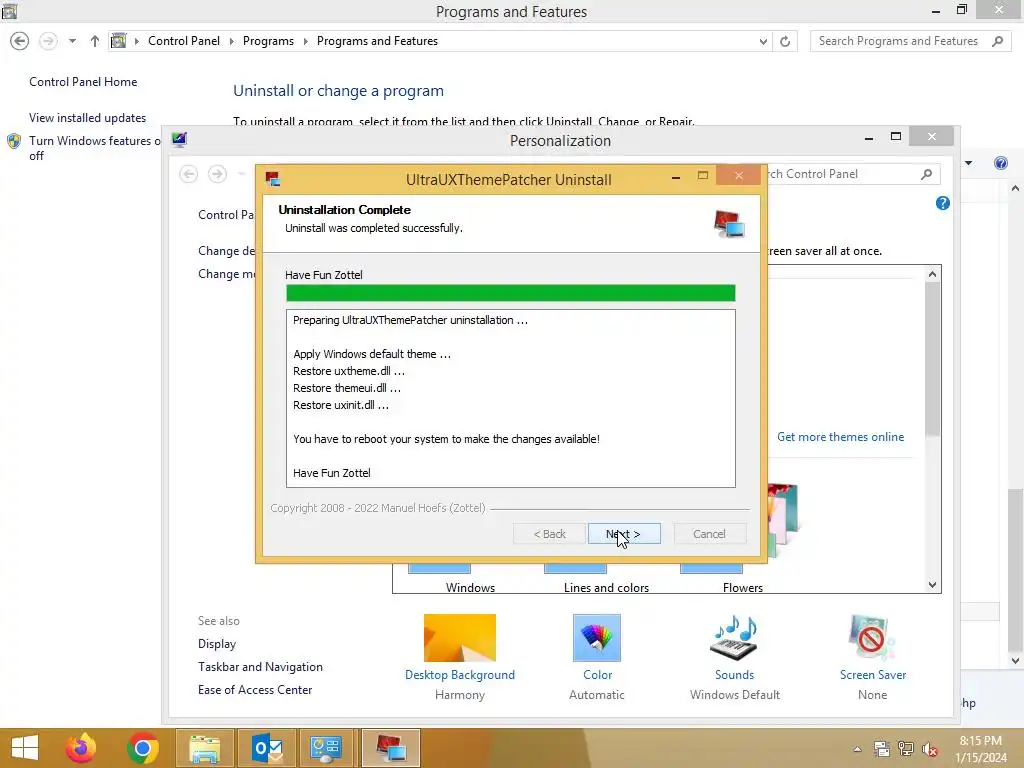Screen dimensions: 1024x768
Task: Click Control Panel breadcrumb
Action: (184, 41)
